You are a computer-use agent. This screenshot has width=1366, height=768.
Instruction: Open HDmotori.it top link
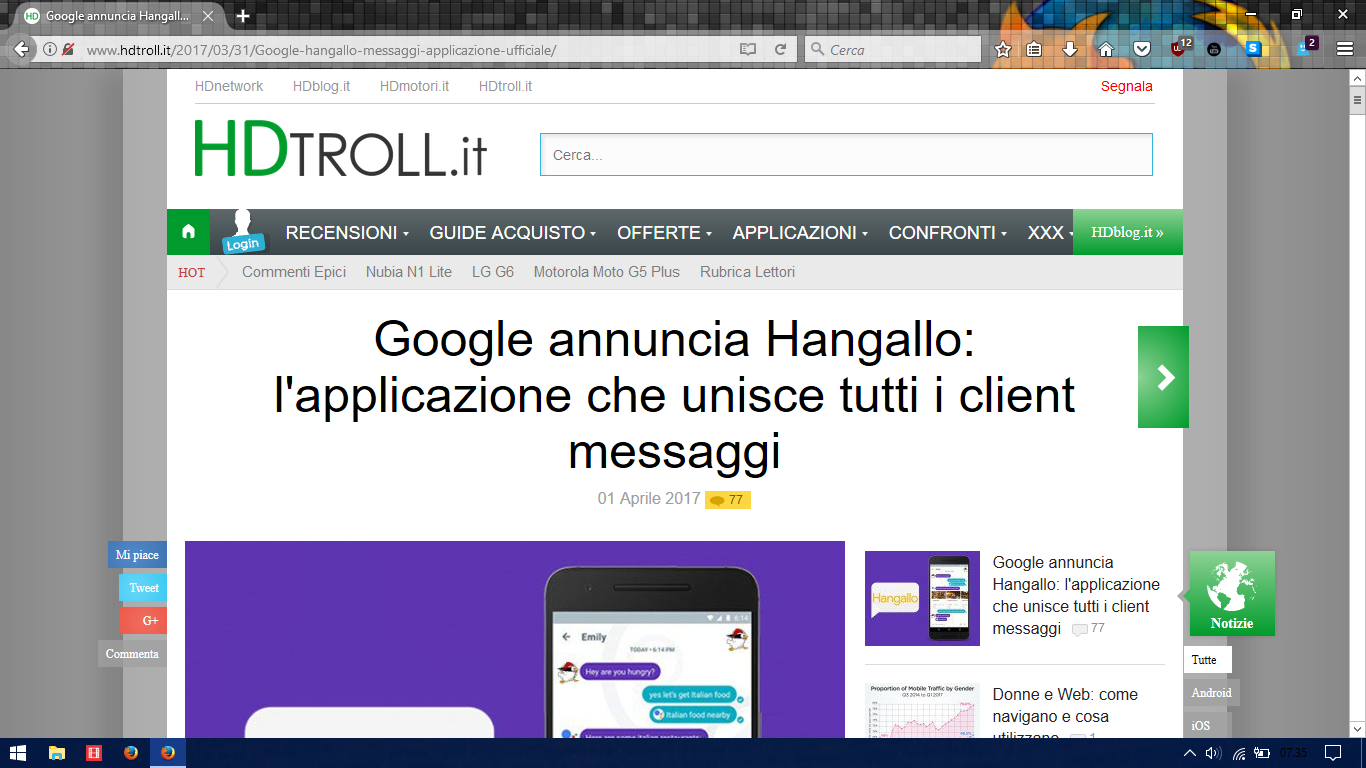(x=414, y=86)
